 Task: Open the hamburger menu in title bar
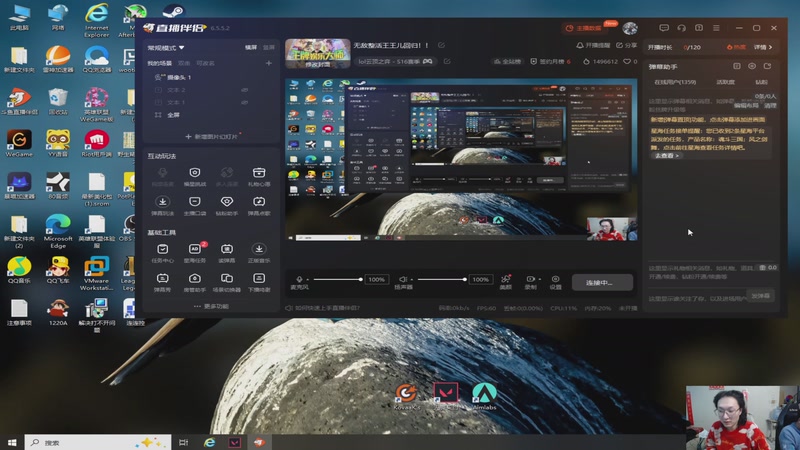click(x=716, y=28)
